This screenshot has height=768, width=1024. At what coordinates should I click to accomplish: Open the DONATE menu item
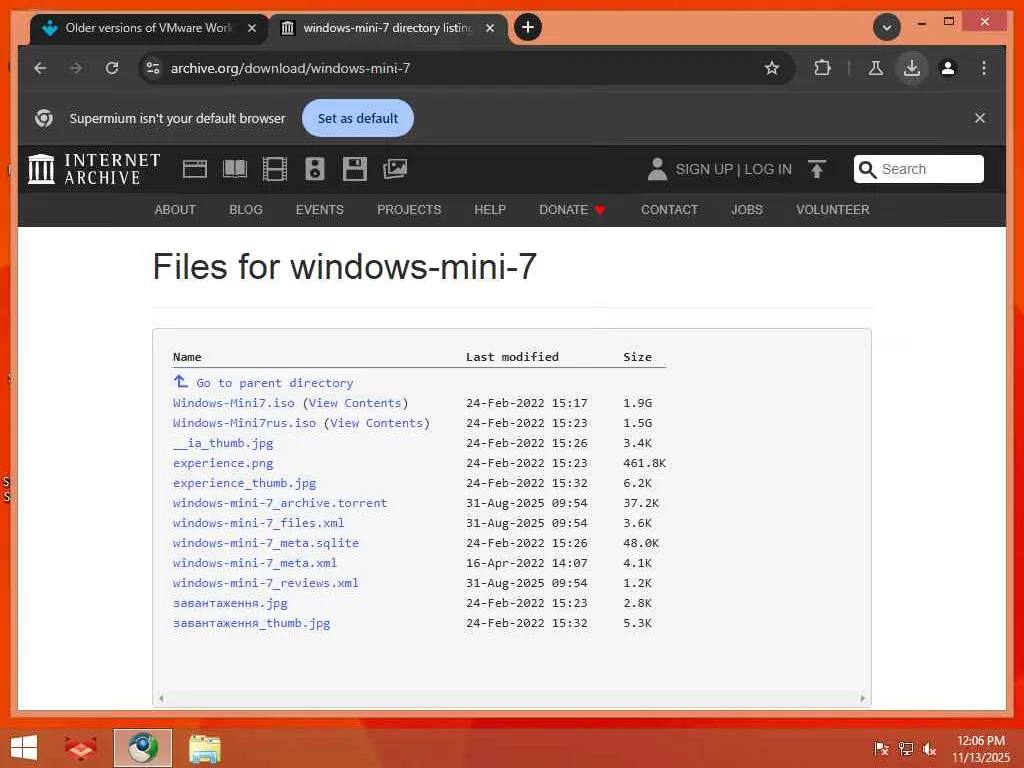(x=572, y=210)
